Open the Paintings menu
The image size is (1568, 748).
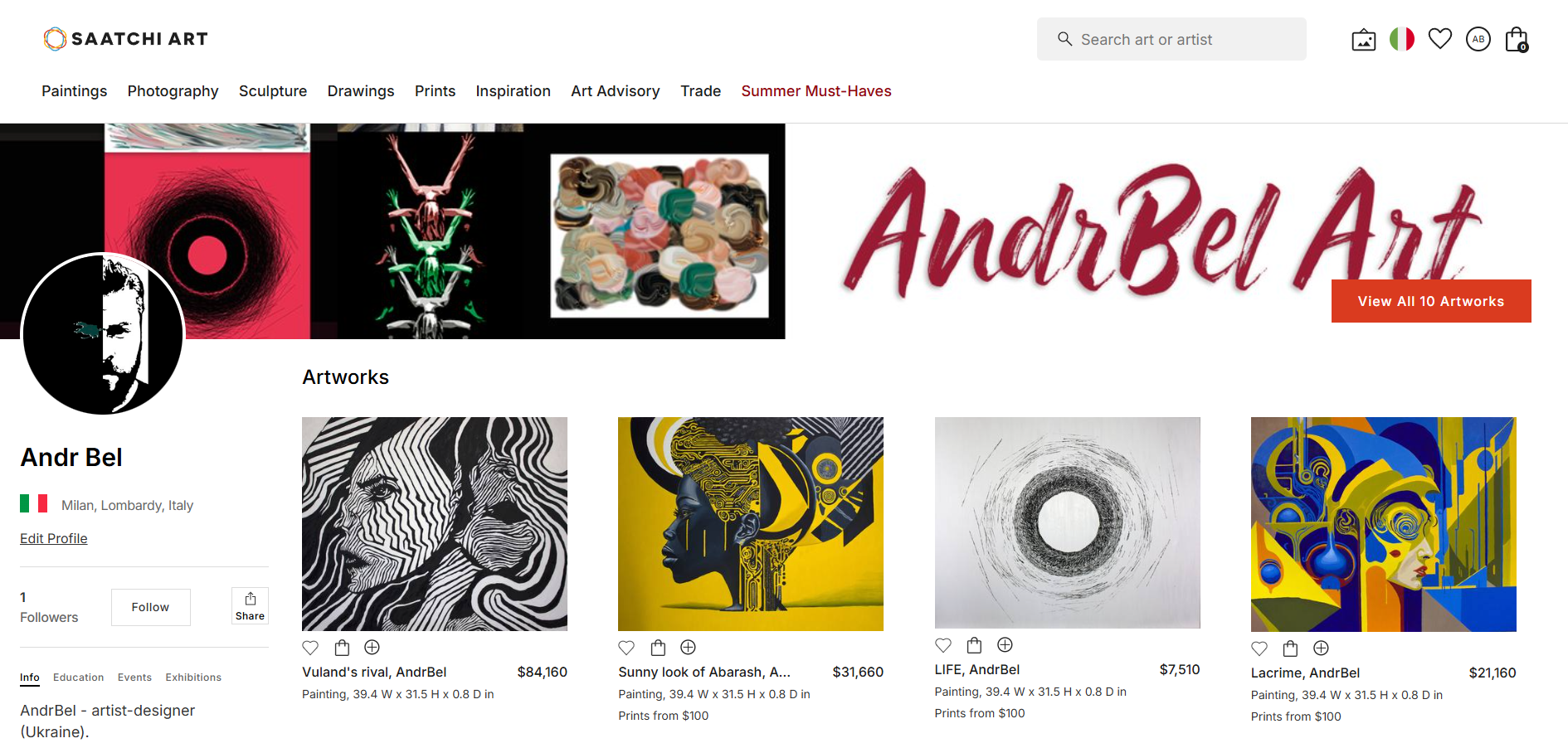(75, 91)
